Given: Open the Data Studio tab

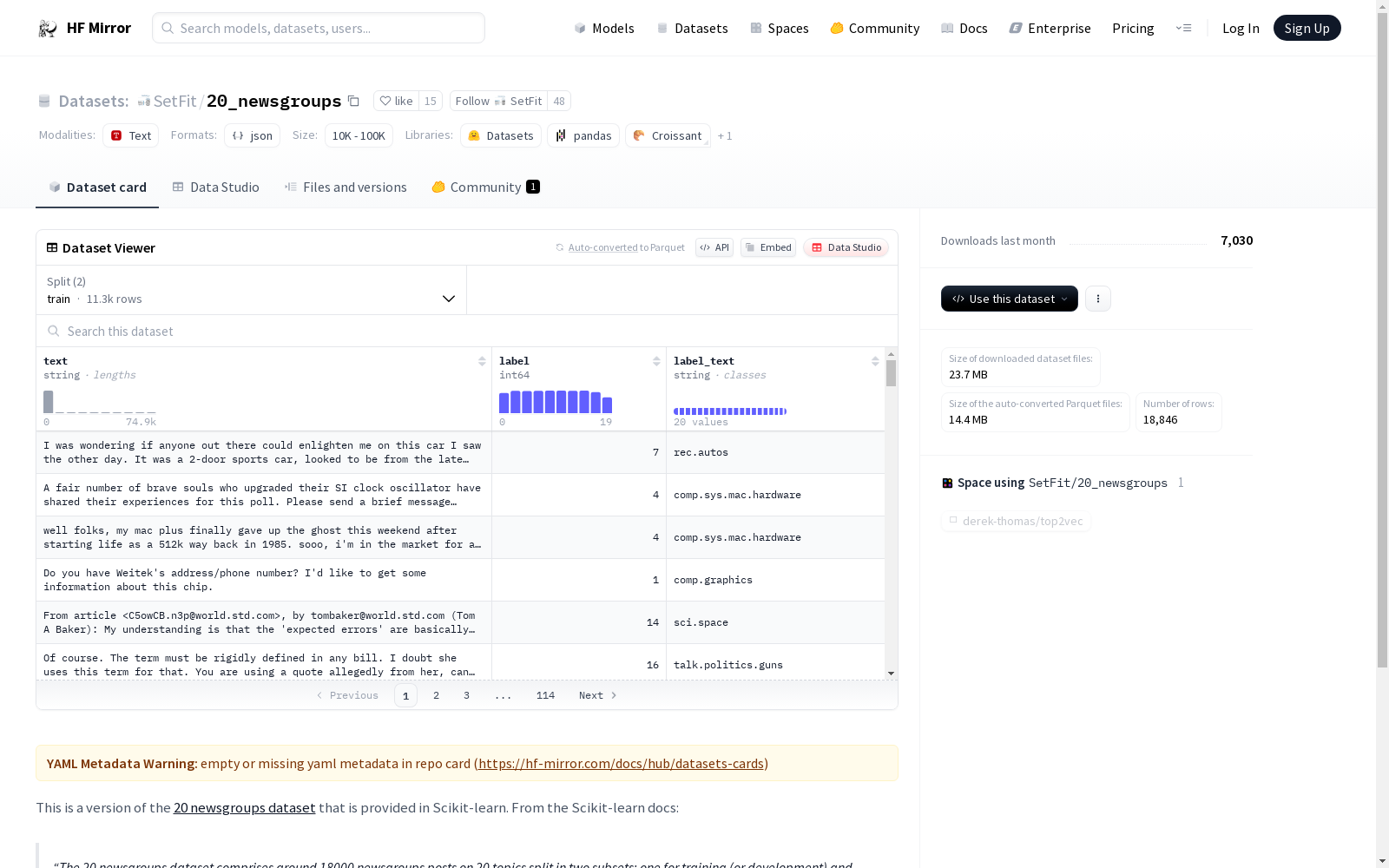Looking at the screenshot, I should click(x=216, y=187).
